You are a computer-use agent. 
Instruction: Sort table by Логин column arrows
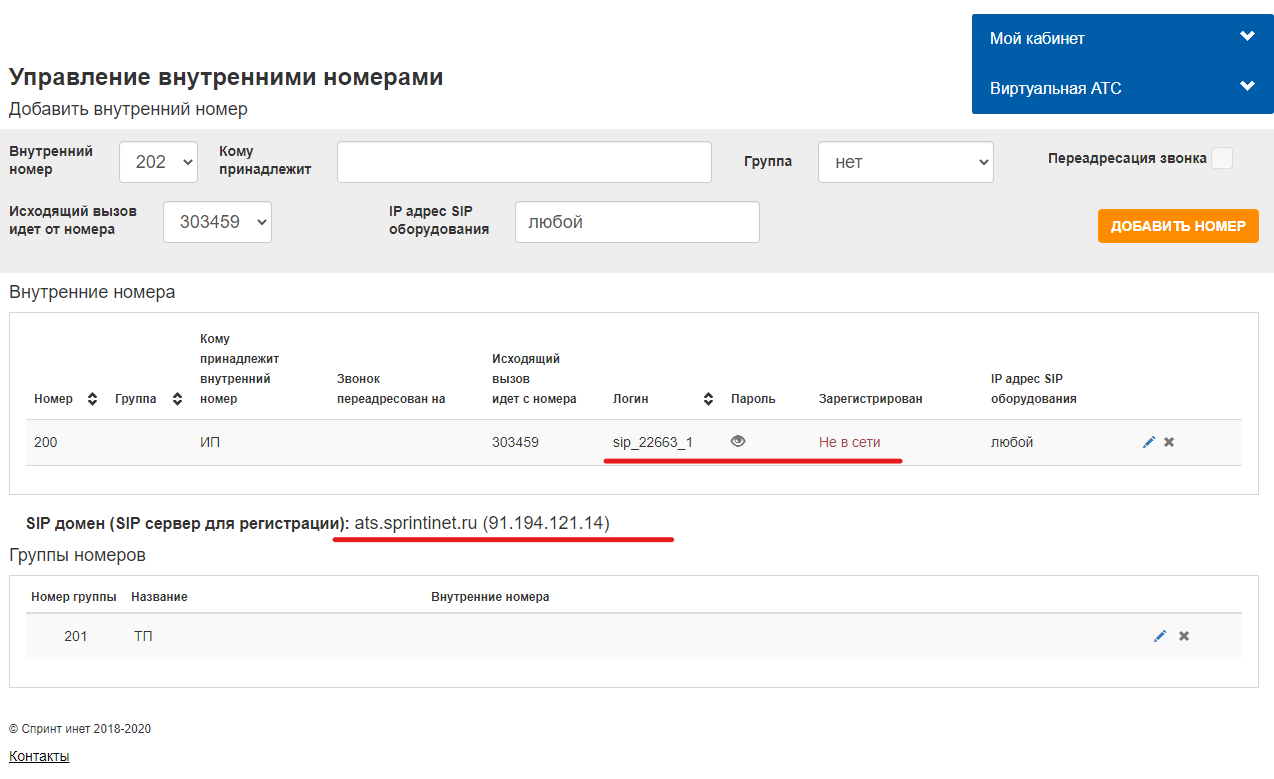point(708,399)
